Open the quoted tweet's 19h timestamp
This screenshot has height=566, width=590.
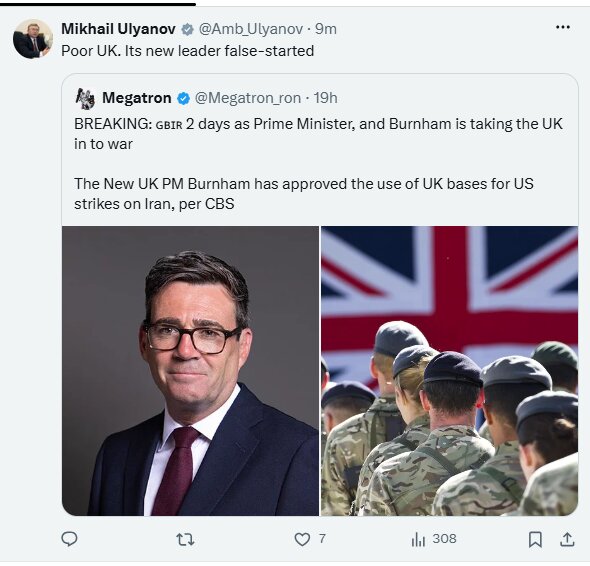point(326,98)
